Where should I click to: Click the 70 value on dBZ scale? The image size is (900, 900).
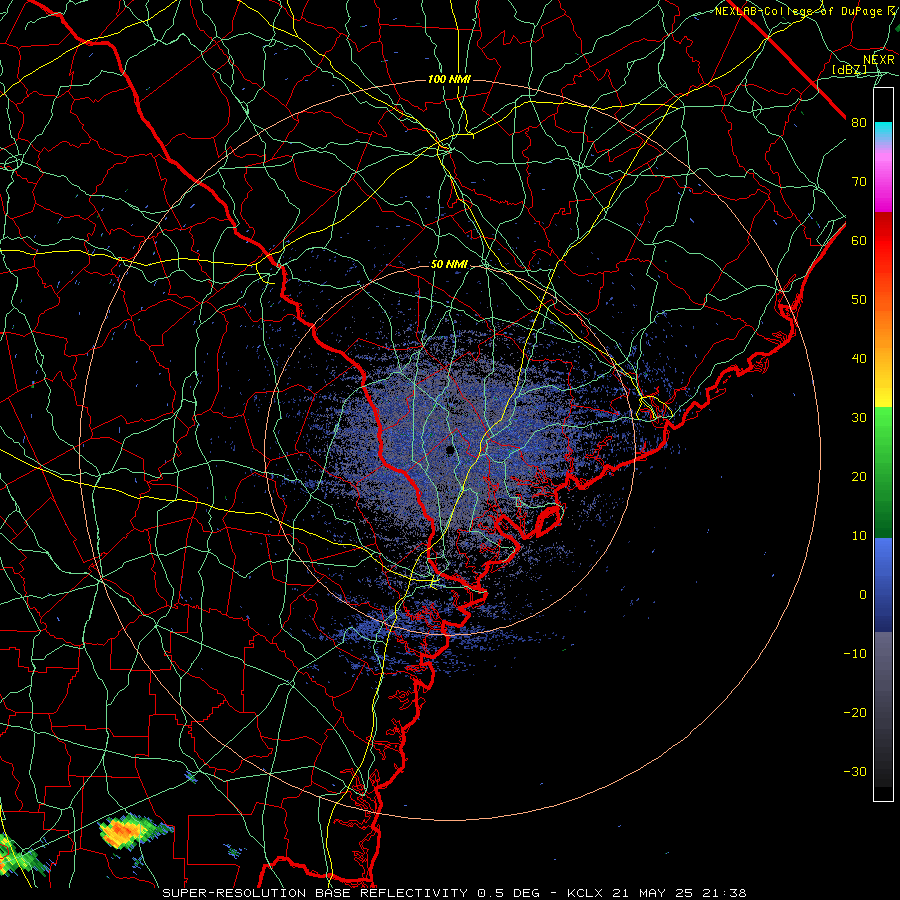pos(859,182)
